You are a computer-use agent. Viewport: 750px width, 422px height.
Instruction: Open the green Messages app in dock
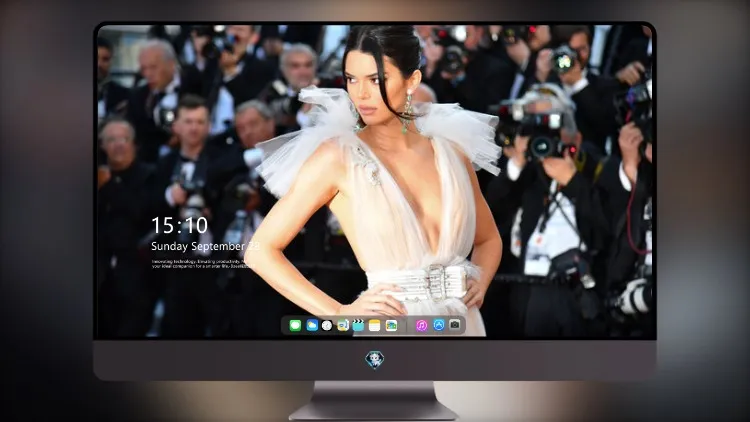point(295,325)
